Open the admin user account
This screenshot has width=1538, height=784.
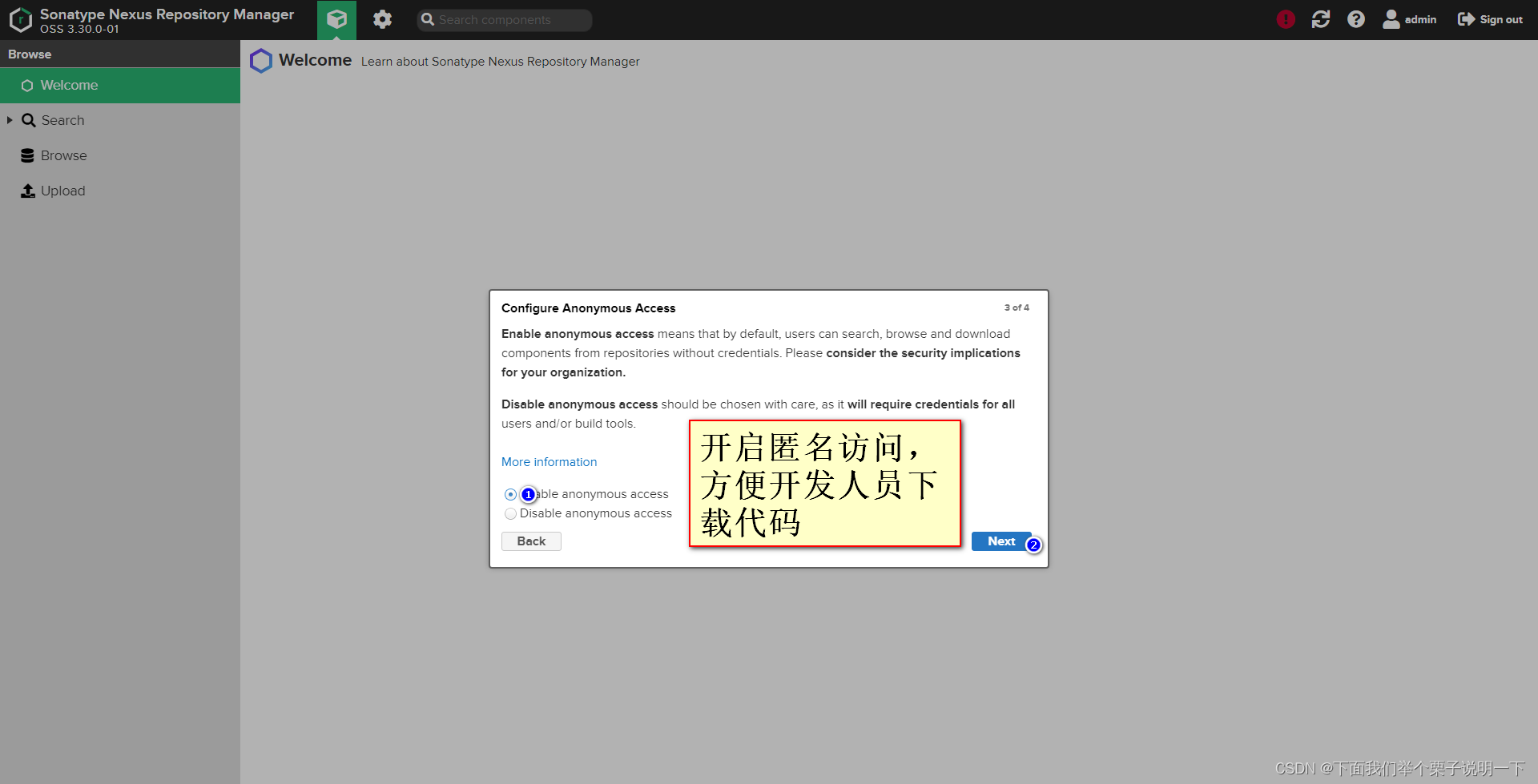(1410, 19)
